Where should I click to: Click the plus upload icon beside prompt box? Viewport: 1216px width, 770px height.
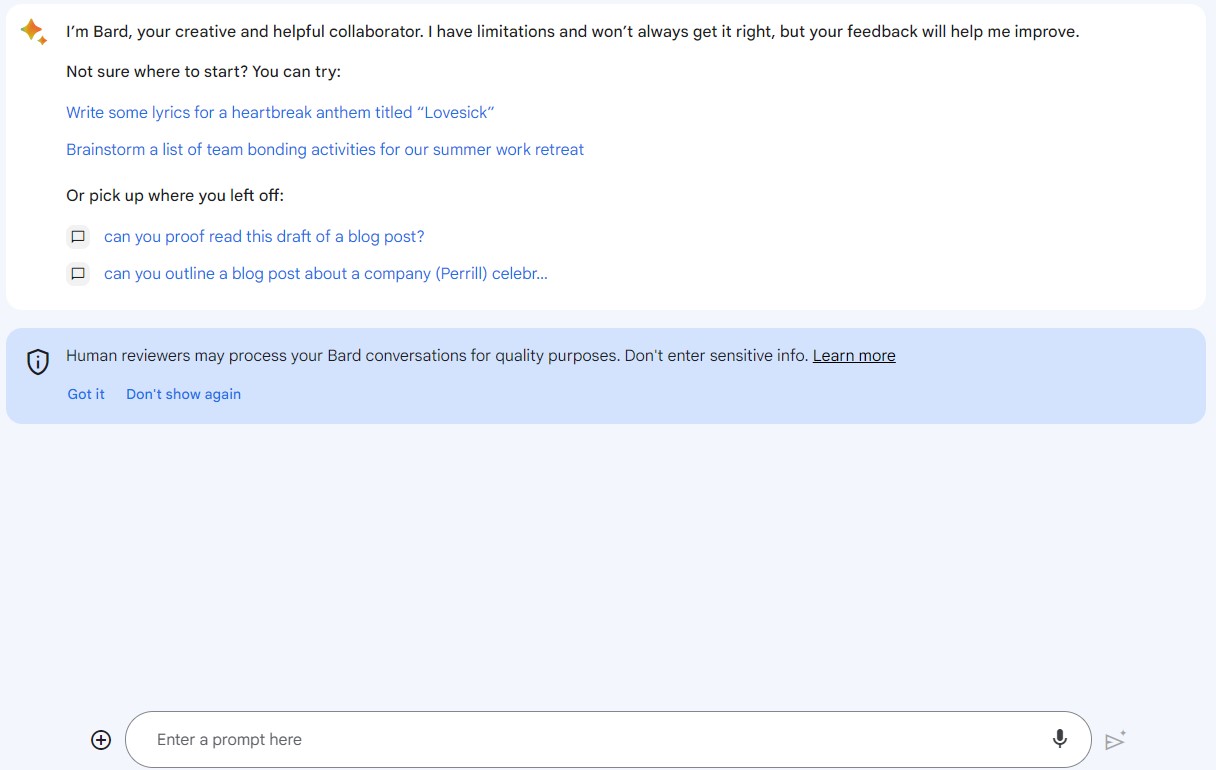[x=101, y=740]
